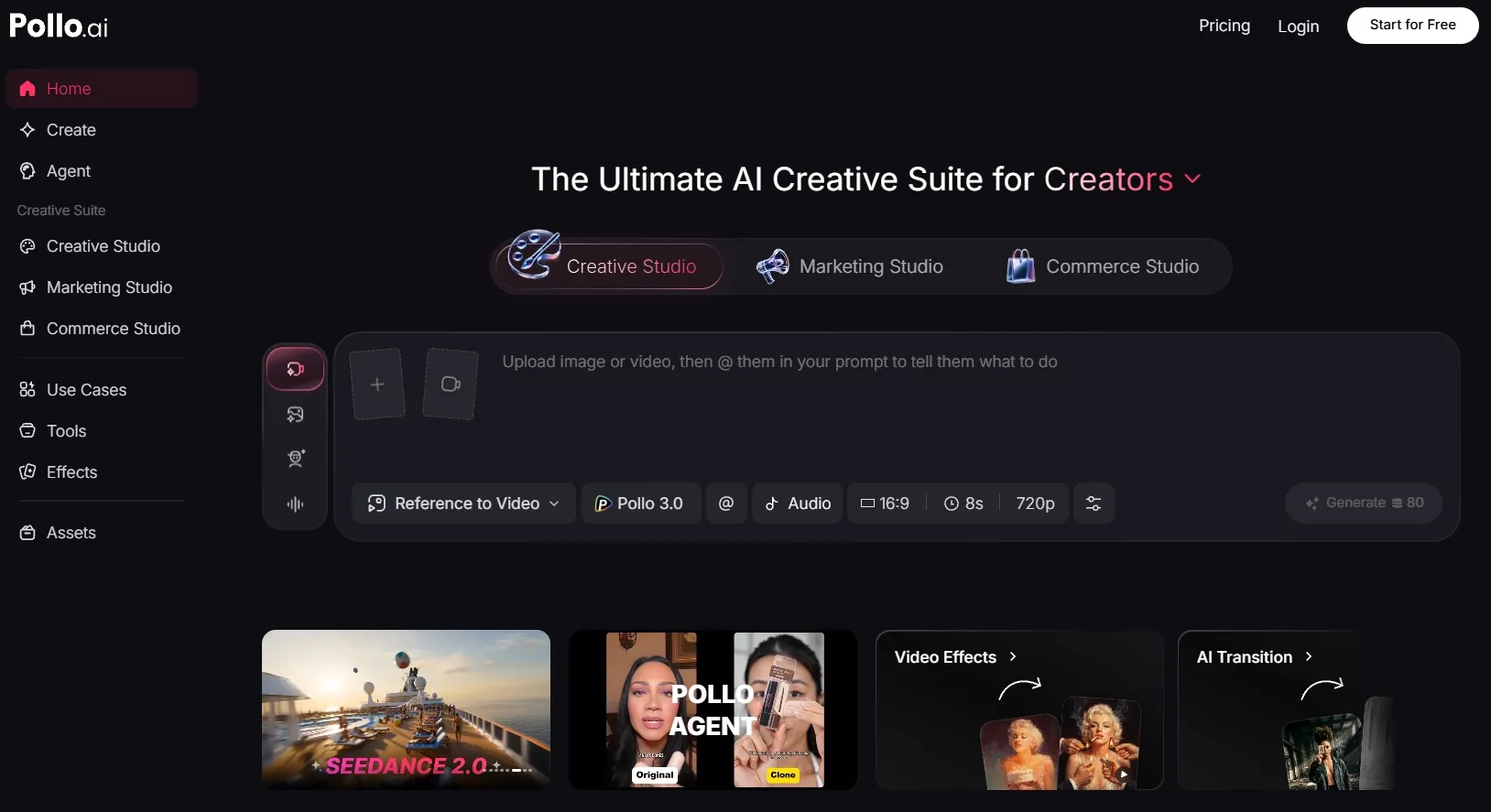Expand the Reference to Video dropdown

point(463,503)
